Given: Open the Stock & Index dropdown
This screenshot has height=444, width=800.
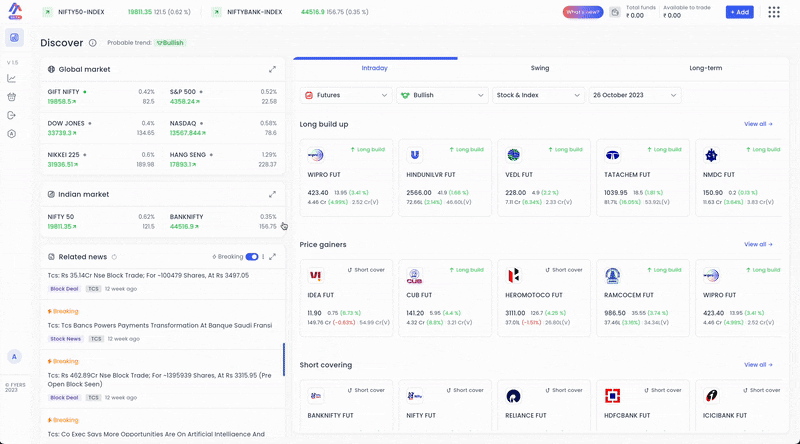Looking at the screenshot, I should tap(538, 95).
